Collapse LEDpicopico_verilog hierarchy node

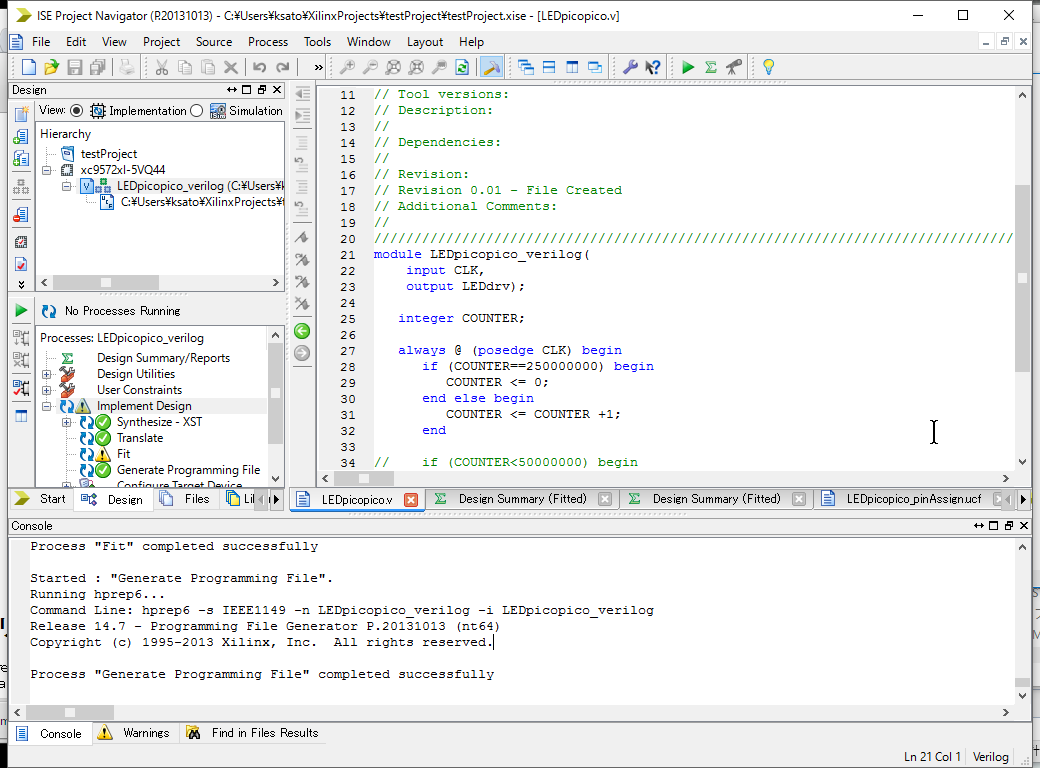click(x=66, y=186)
